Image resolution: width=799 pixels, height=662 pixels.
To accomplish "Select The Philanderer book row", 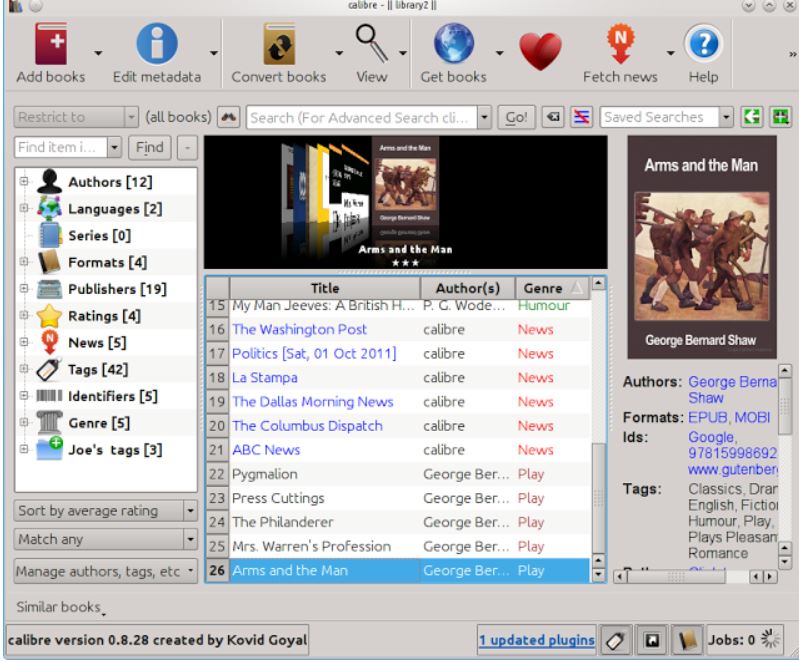I will pos(398,522).
